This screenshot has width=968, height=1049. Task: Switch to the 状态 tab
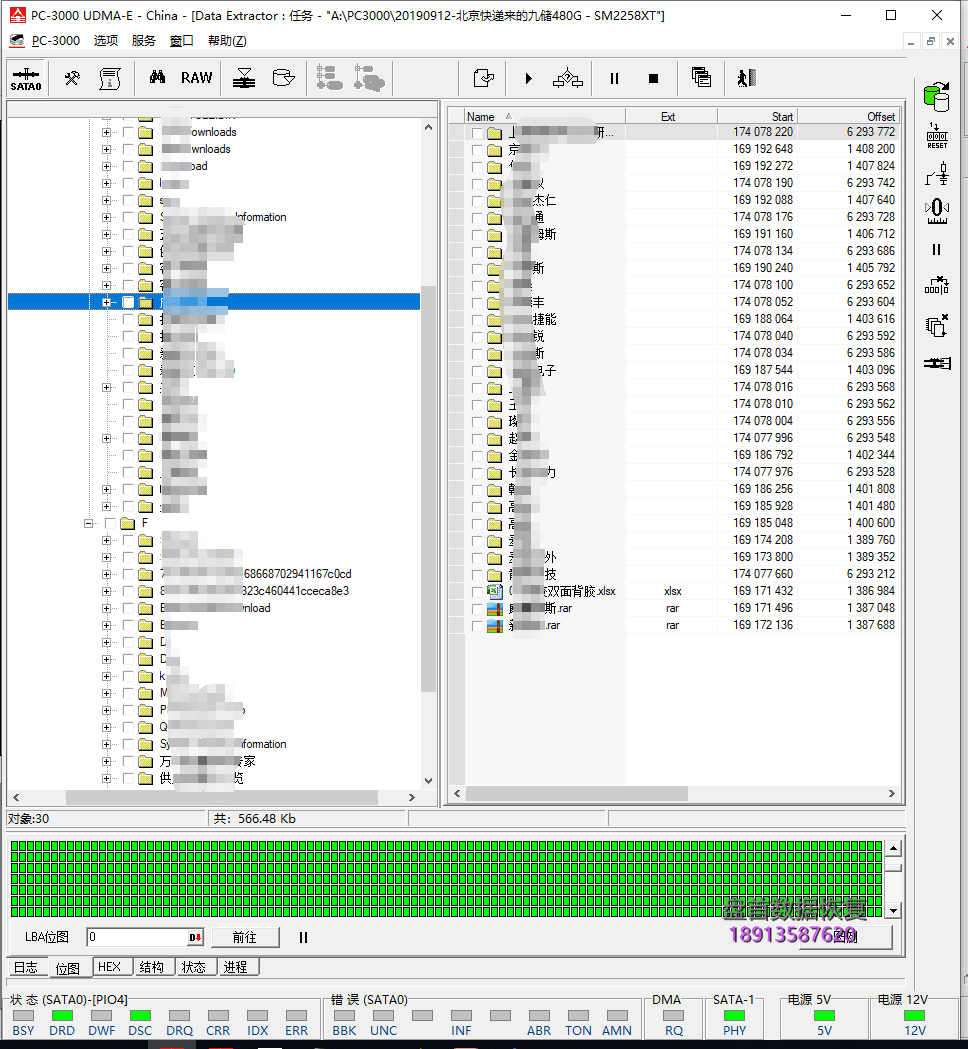tap(194, 967)
